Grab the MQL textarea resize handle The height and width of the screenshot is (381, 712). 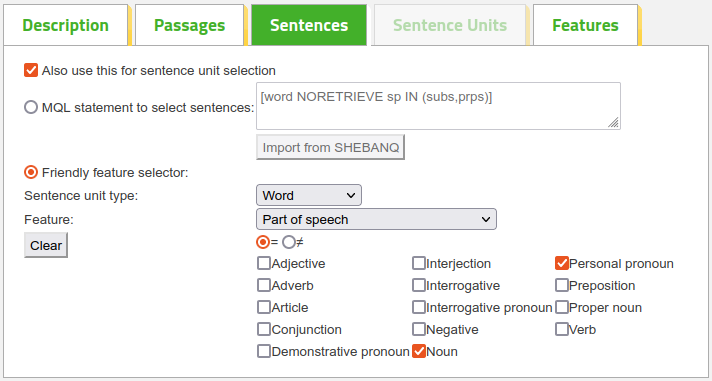(613, 122)
